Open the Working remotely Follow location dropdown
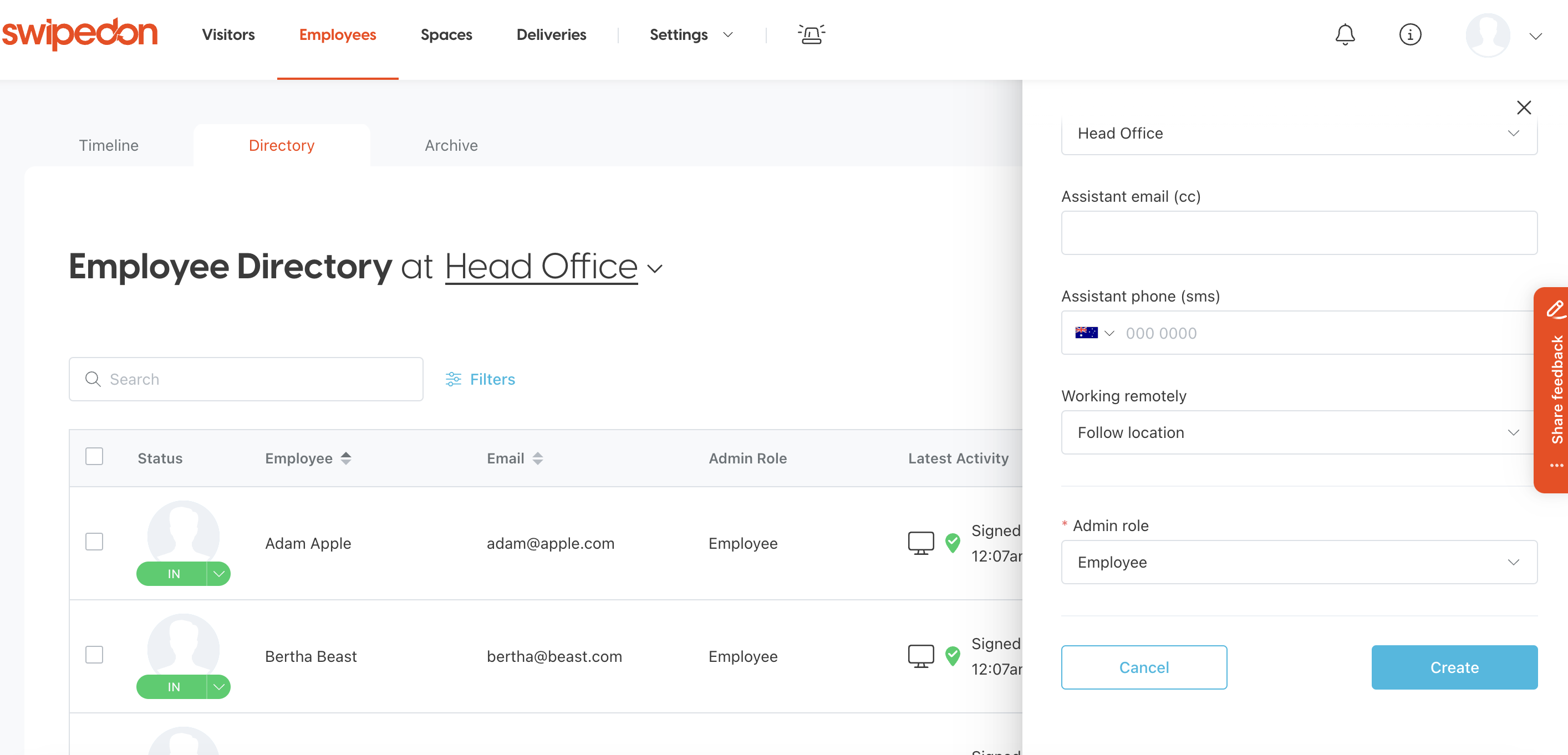The image size is (1568, 755). pyautogui.click(x=1299, y=432)
